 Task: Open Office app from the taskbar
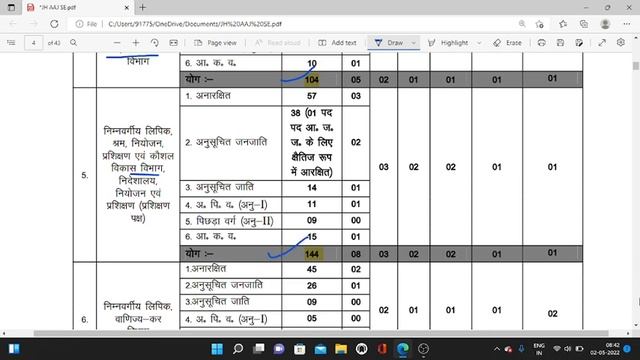tap(382, 349)
